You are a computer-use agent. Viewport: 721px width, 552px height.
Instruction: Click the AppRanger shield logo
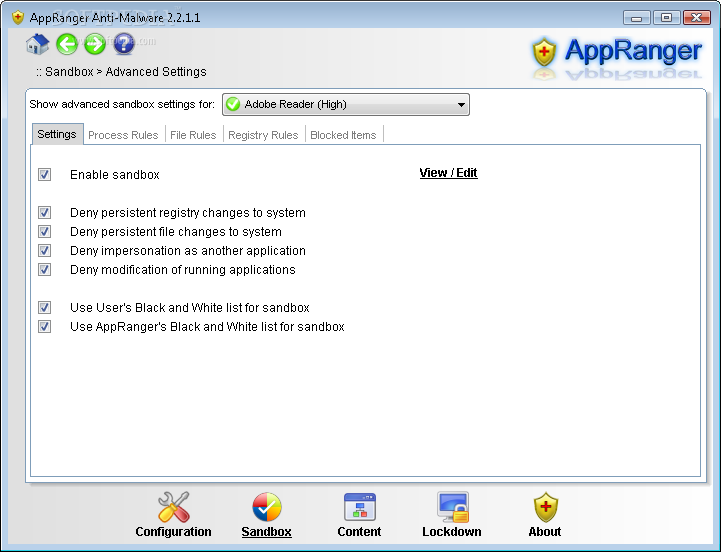[544, 52]
